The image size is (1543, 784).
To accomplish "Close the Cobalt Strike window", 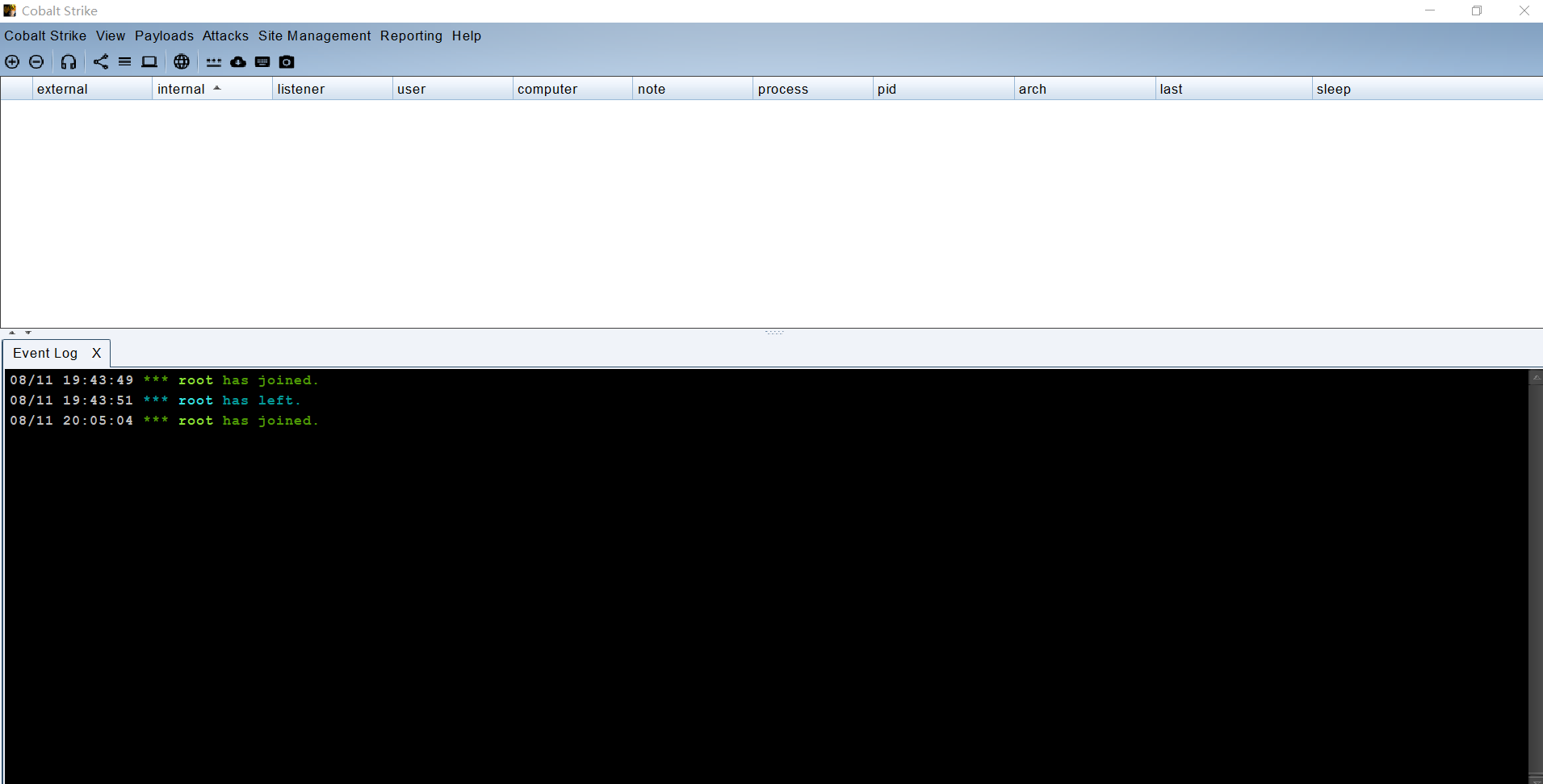I will 1524,10.
